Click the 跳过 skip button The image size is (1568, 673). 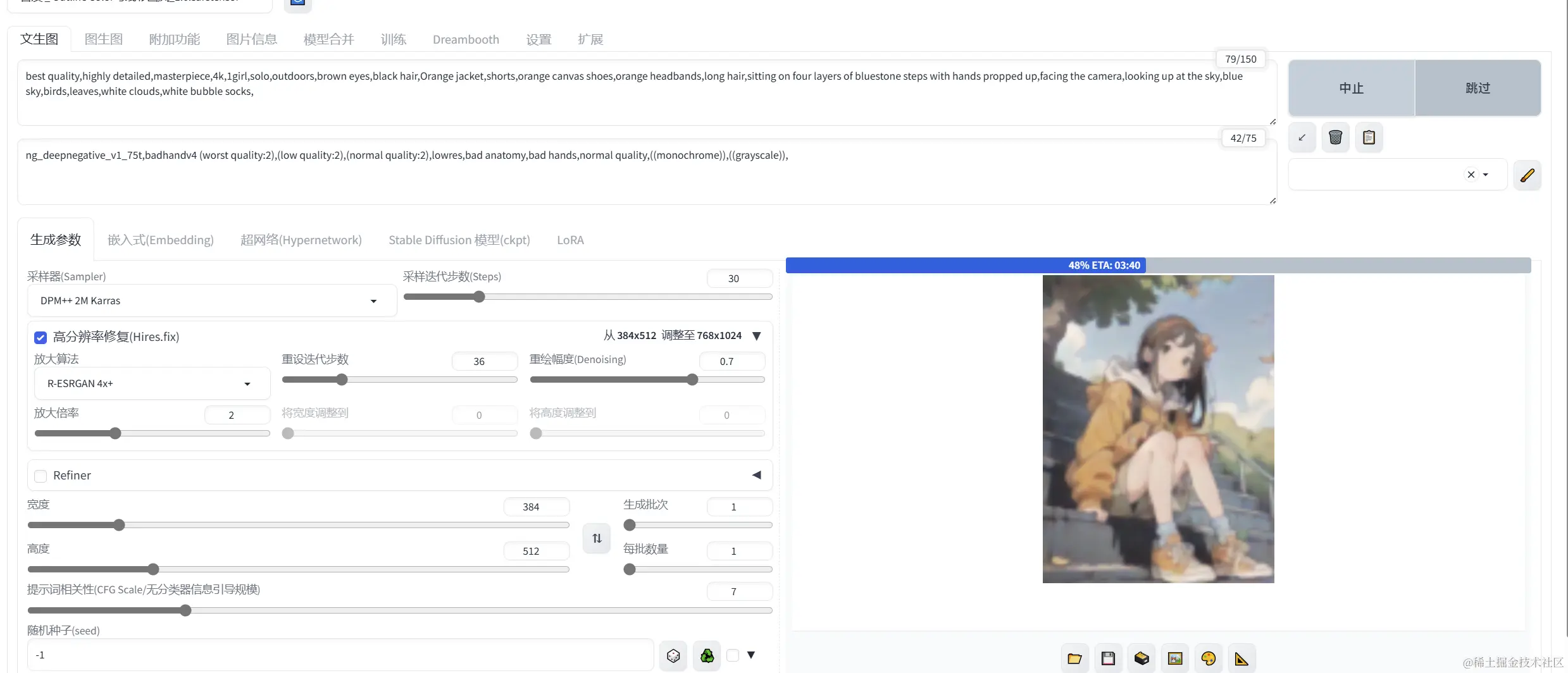tap(1478, 88)
